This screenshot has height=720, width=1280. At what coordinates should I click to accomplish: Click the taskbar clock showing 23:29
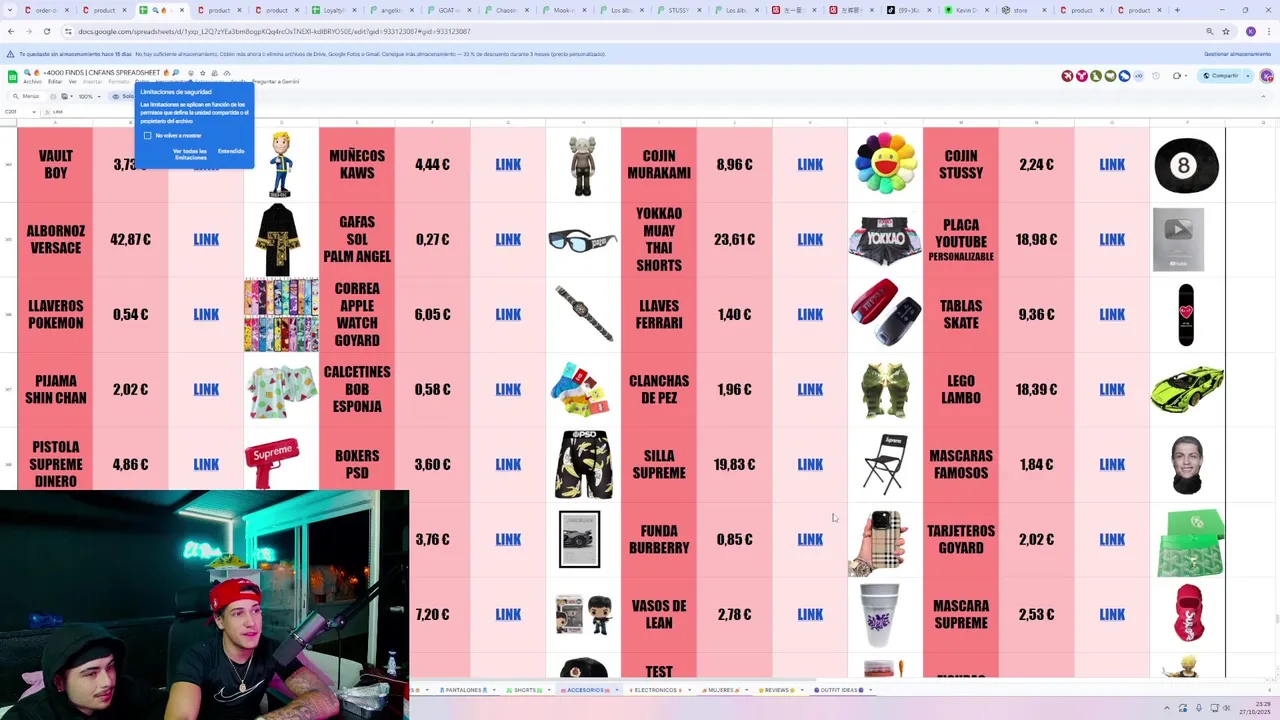click(x=1262, y=703)
